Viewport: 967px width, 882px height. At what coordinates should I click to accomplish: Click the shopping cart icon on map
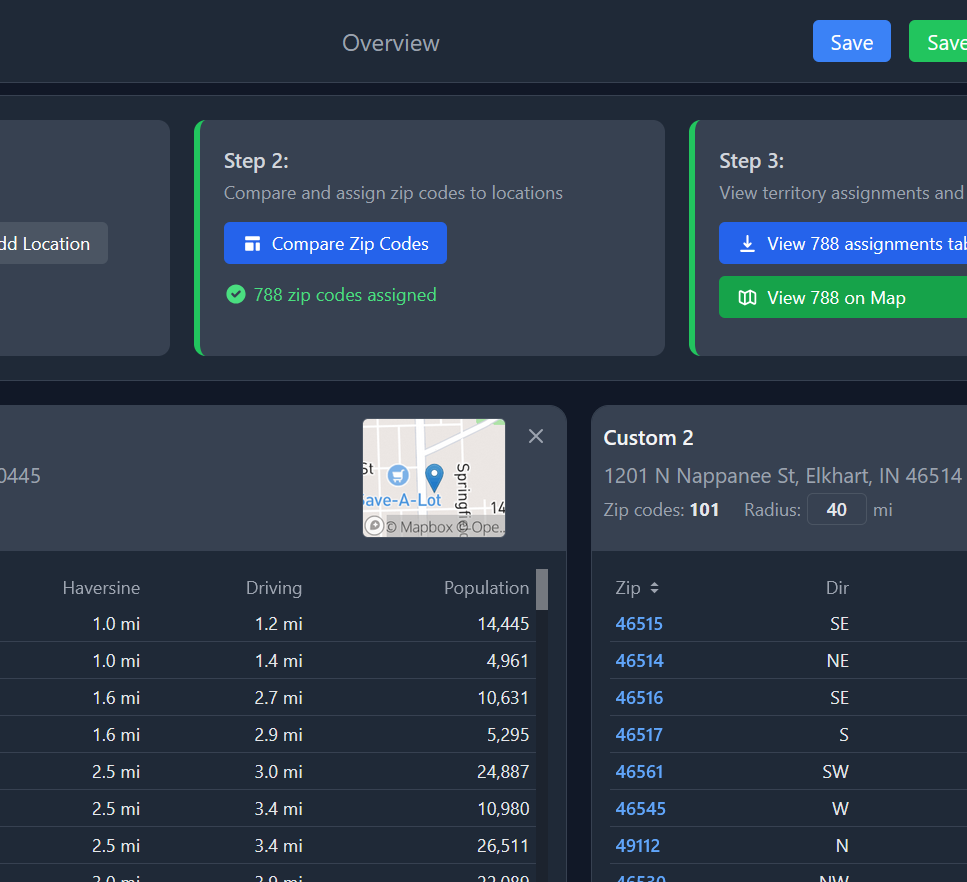tap(398, 475)
